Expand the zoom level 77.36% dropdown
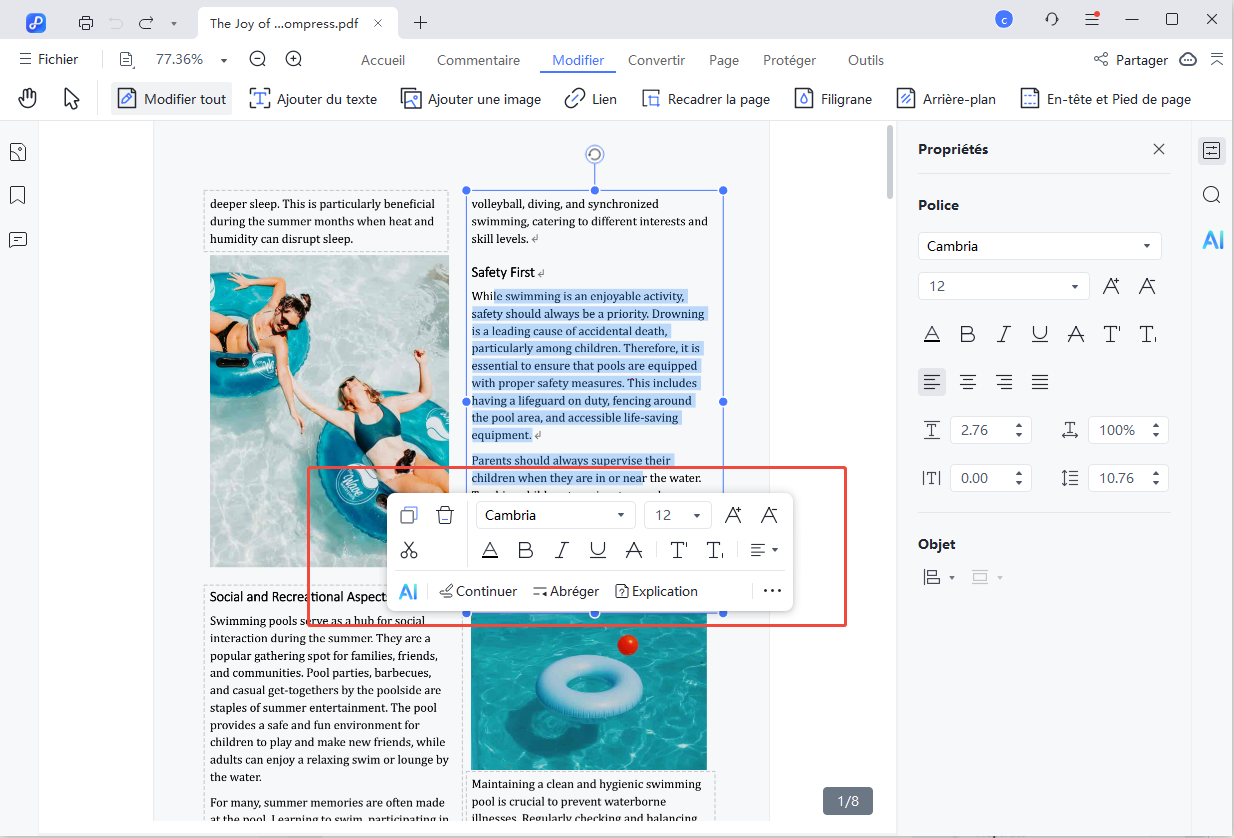The height and width of the screenshot is (838, 1234). tap(223, 60)
